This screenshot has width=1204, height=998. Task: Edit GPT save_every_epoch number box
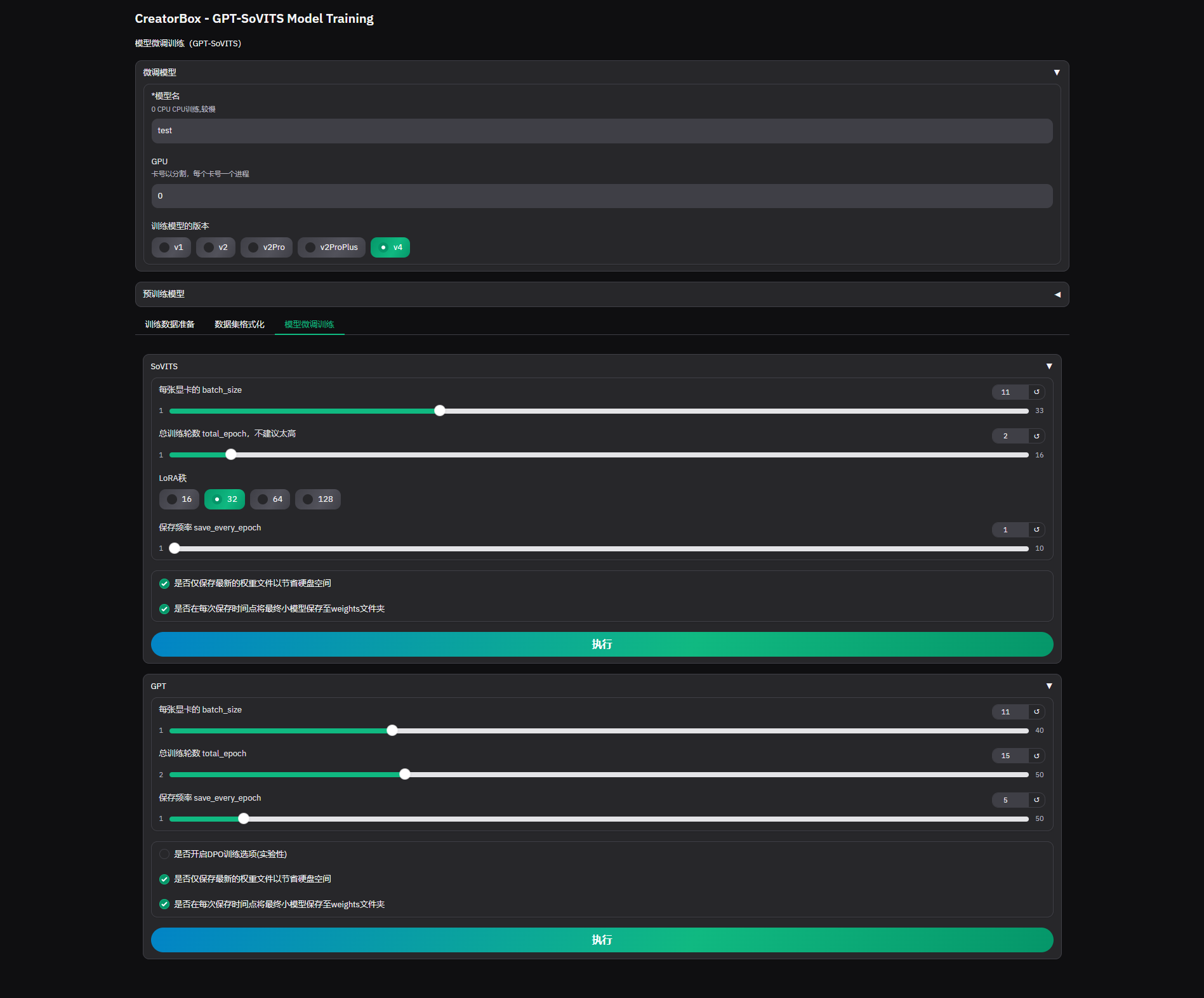(x=1010, y=800)
